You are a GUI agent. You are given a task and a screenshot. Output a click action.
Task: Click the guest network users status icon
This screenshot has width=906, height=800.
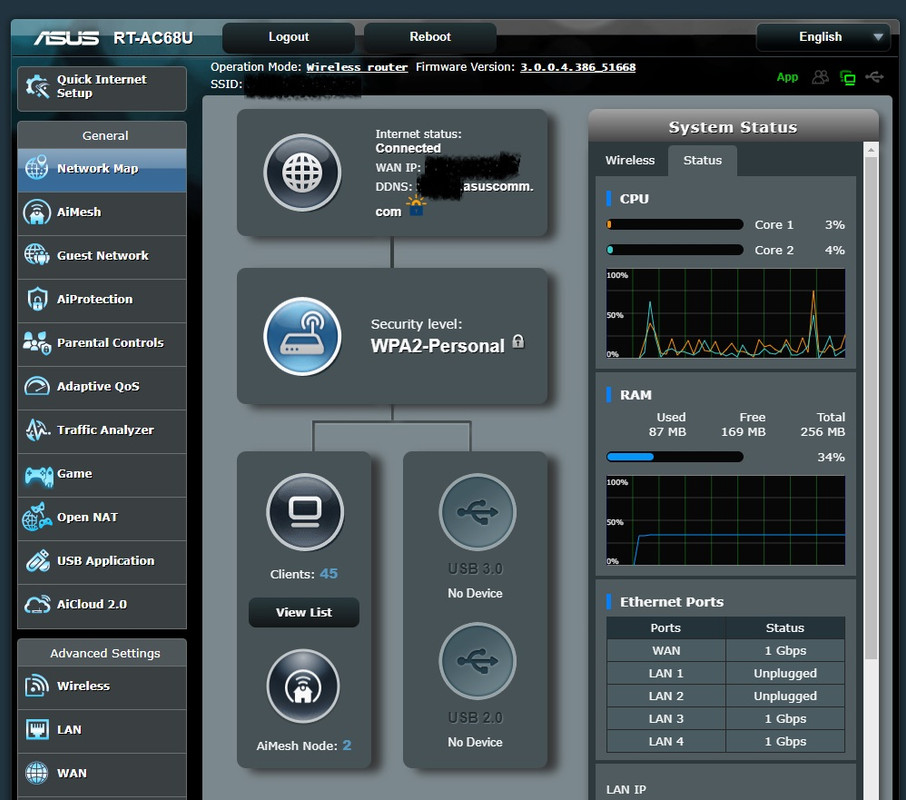(x=820, y=77)
